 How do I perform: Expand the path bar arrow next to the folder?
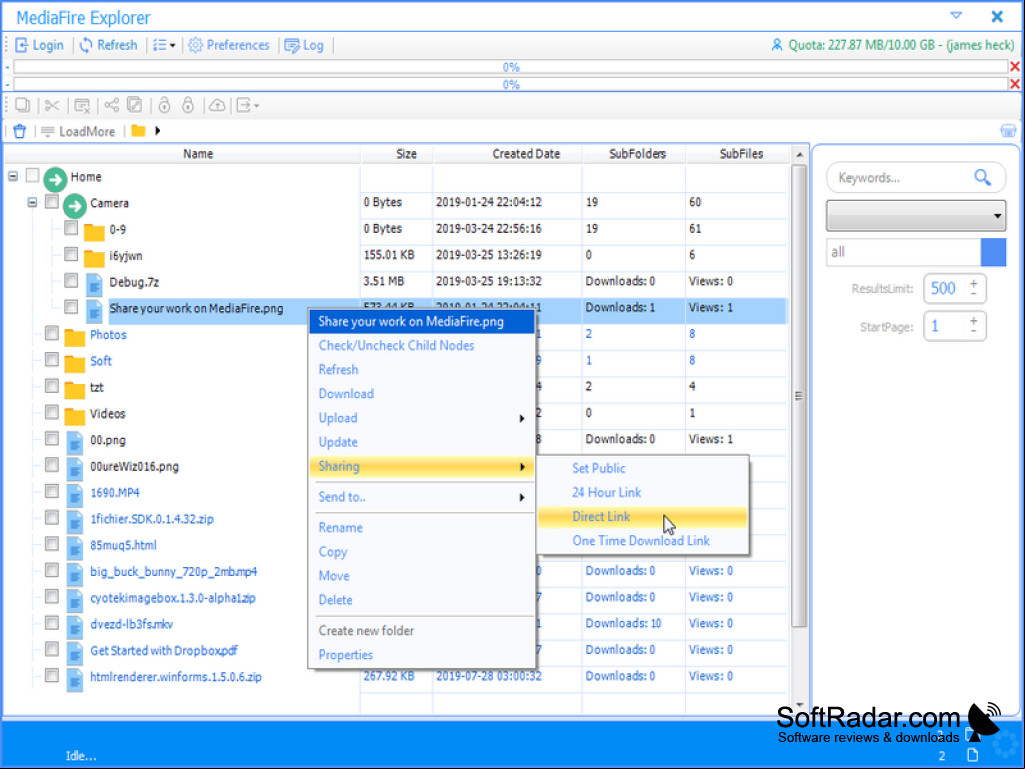pos(158,131)
